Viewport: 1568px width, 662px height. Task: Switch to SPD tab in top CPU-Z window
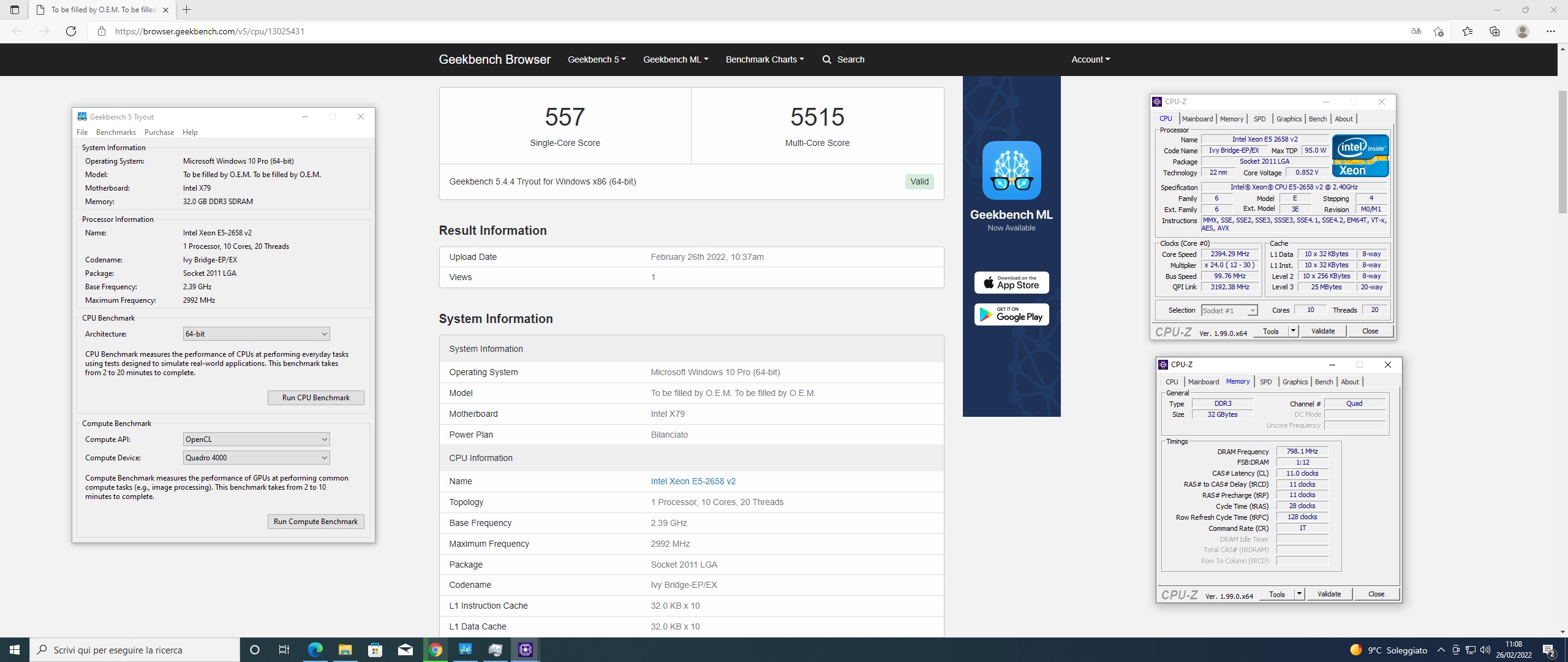(1259, 119)
